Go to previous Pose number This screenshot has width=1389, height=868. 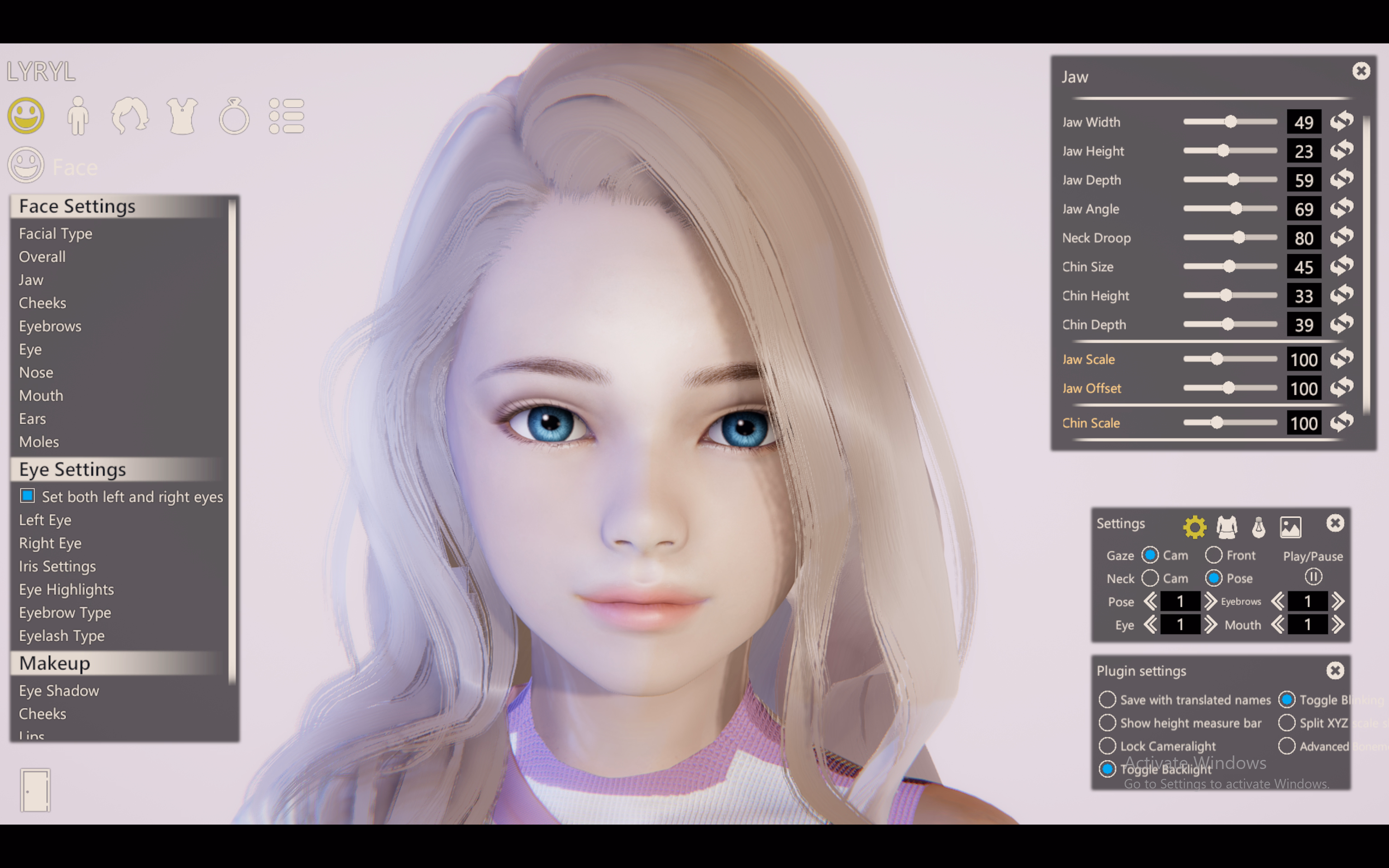pos(1150,601)
